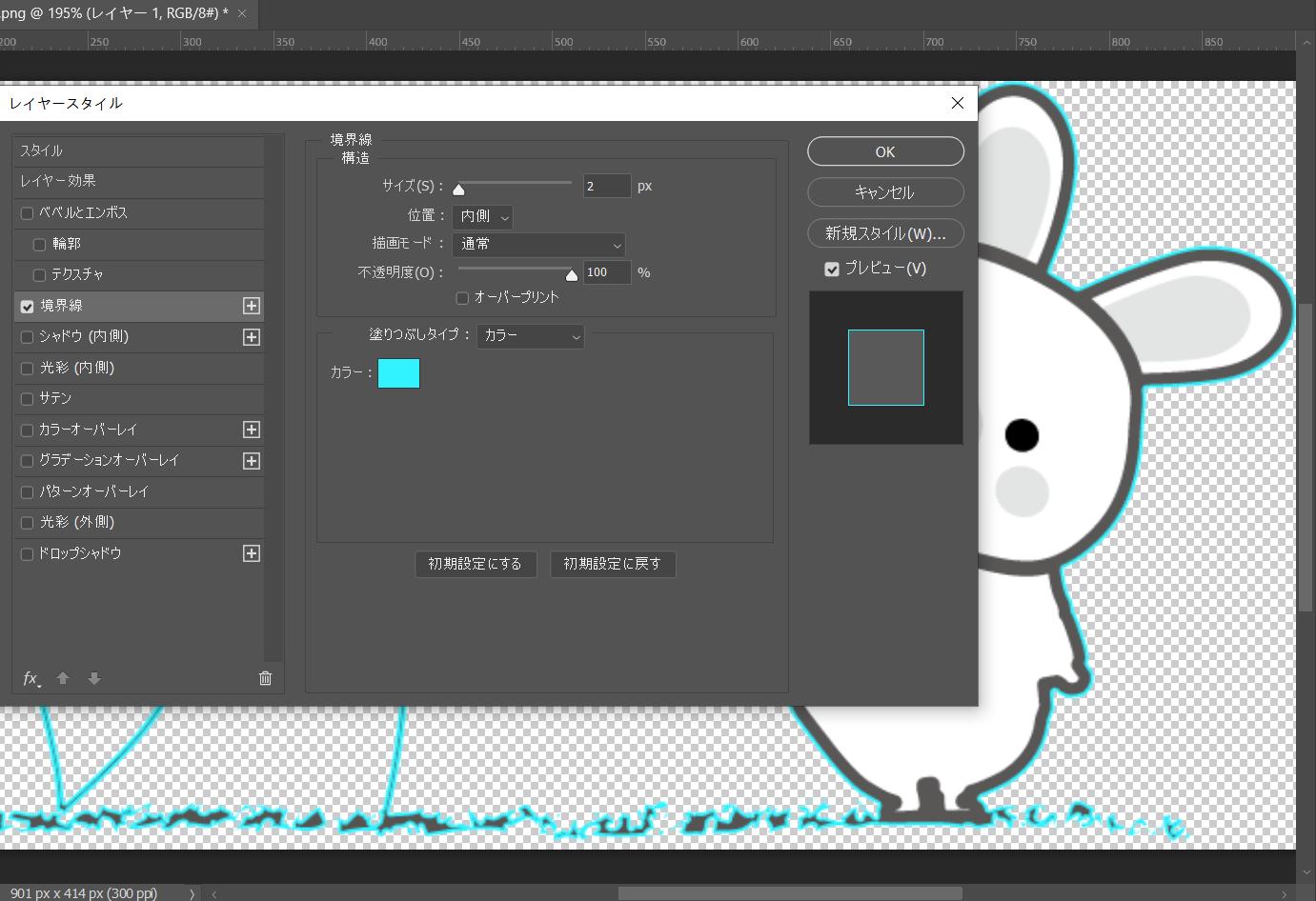Expand the 塗りつぶしタイプ dropdown

pyautogui.click(x=530, y=336)
